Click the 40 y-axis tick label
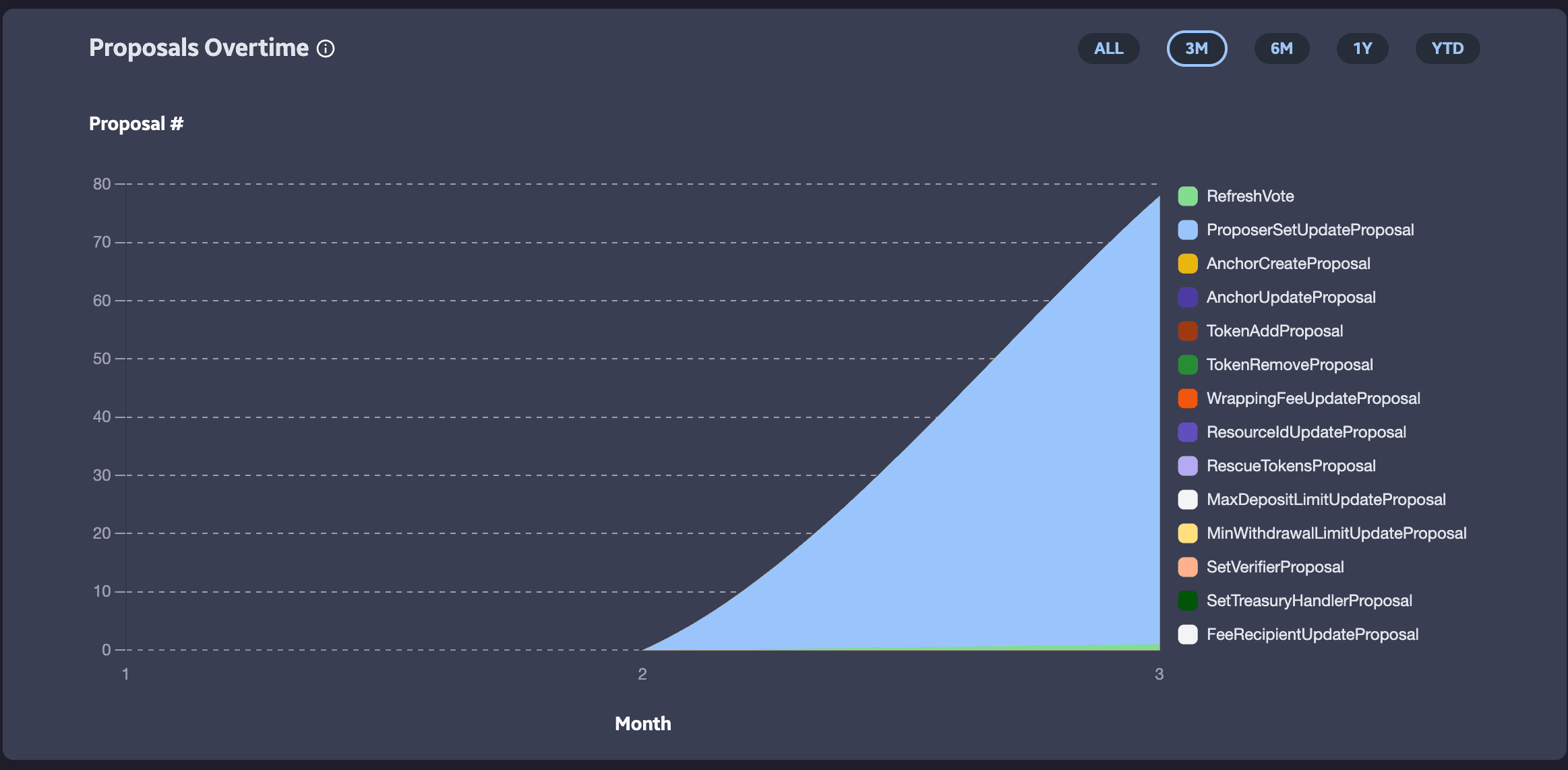This screenshot has height=770, width=1568. 102,417
